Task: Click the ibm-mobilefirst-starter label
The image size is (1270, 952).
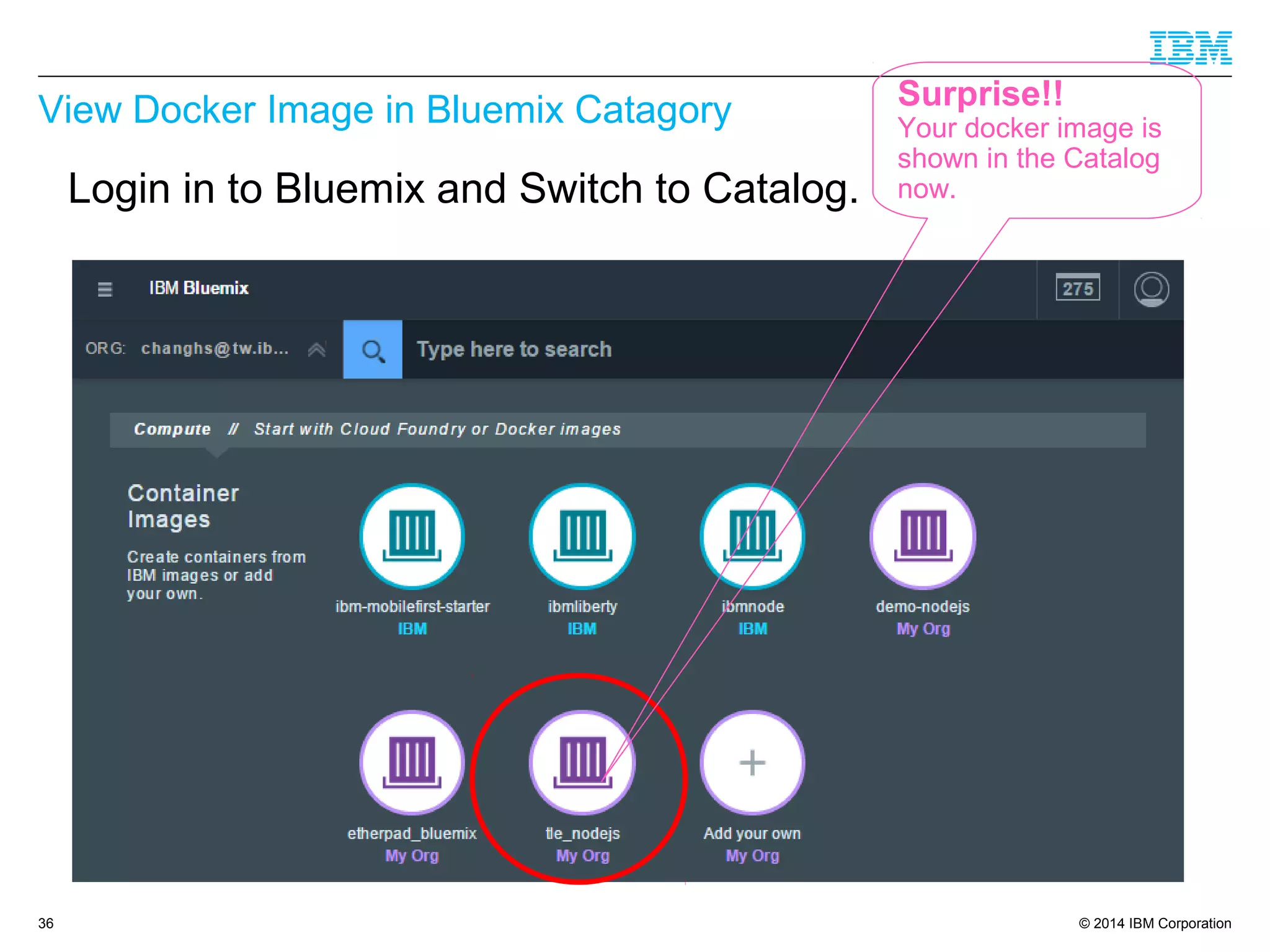Action: click(x=412, y=606)
